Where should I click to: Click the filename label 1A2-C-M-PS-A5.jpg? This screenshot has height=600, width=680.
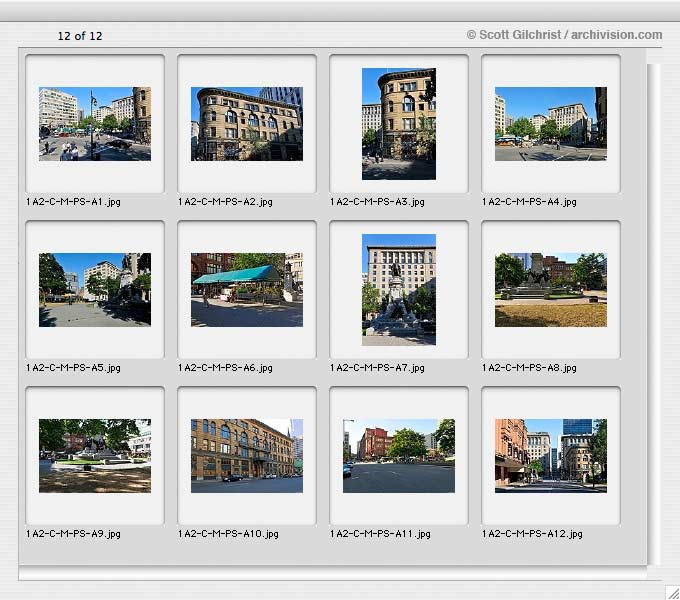(73, 368)
